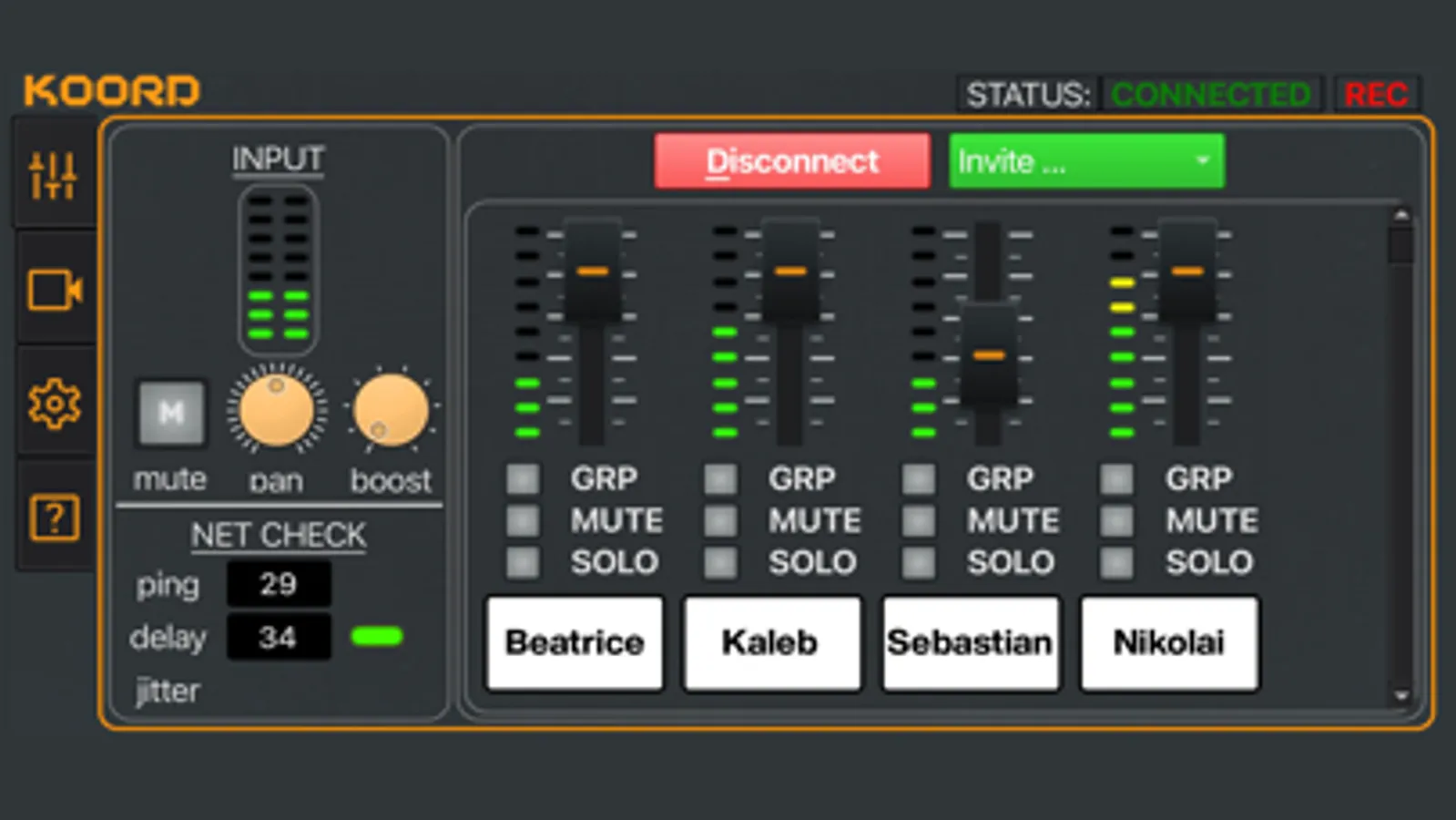Image resolution: width=1456 pixels, height=820 pixels.
Task: Click the ping value 29
Action: (x=279, y=584)
